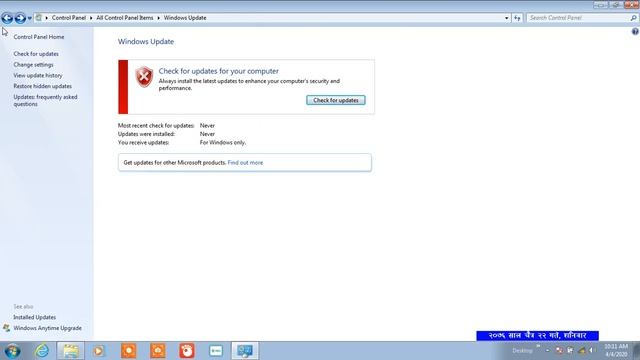This screenshot has width=640, height=360.
Task: Expand the Desktop toolbar chevron
Action: pyautogui.click(x=538, y=347)
